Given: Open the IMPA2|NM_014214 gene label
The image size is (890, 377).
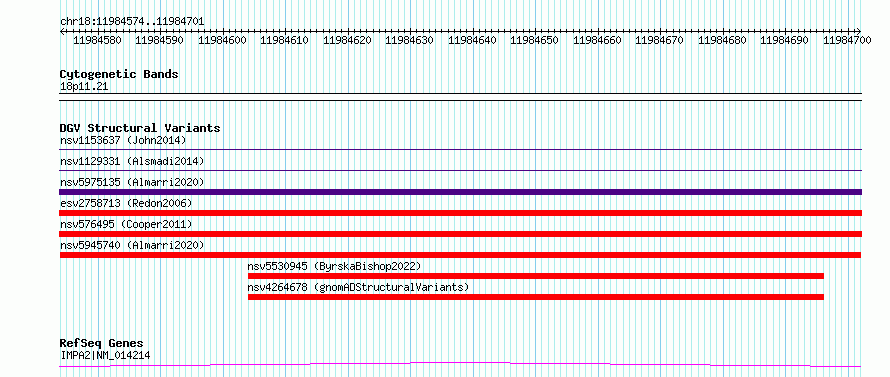Looking at the screenshot, I should [x=106, y=356].
